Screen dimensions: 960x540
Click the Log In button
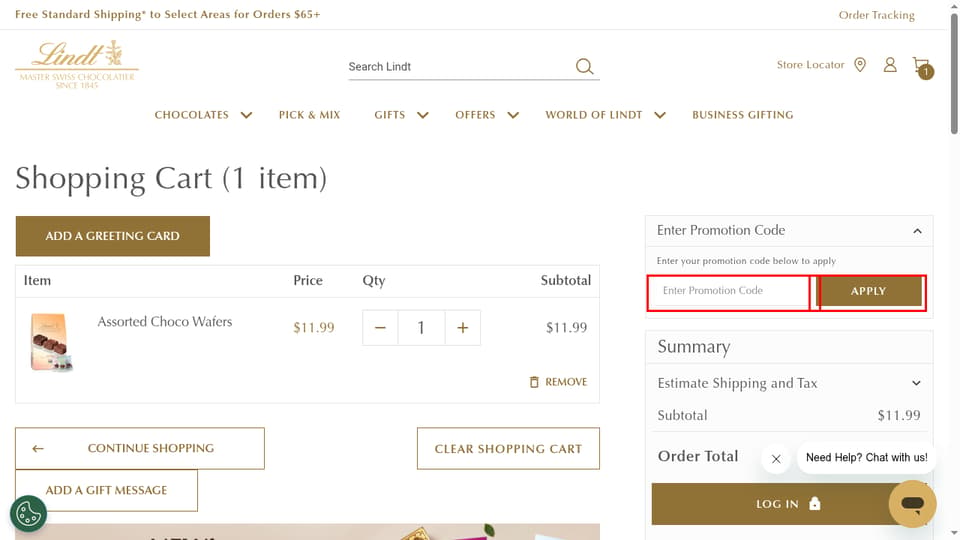coord(789,504)
